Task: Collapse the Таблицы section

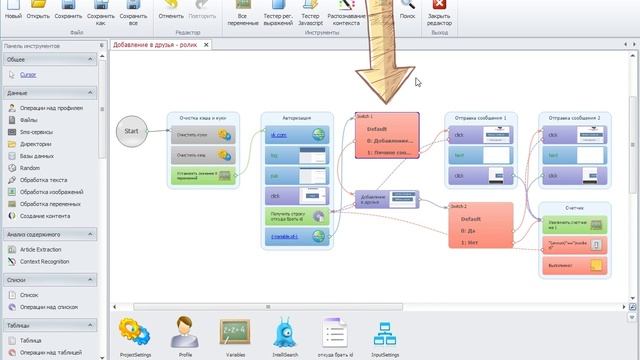Action: [x=90, y=325]
